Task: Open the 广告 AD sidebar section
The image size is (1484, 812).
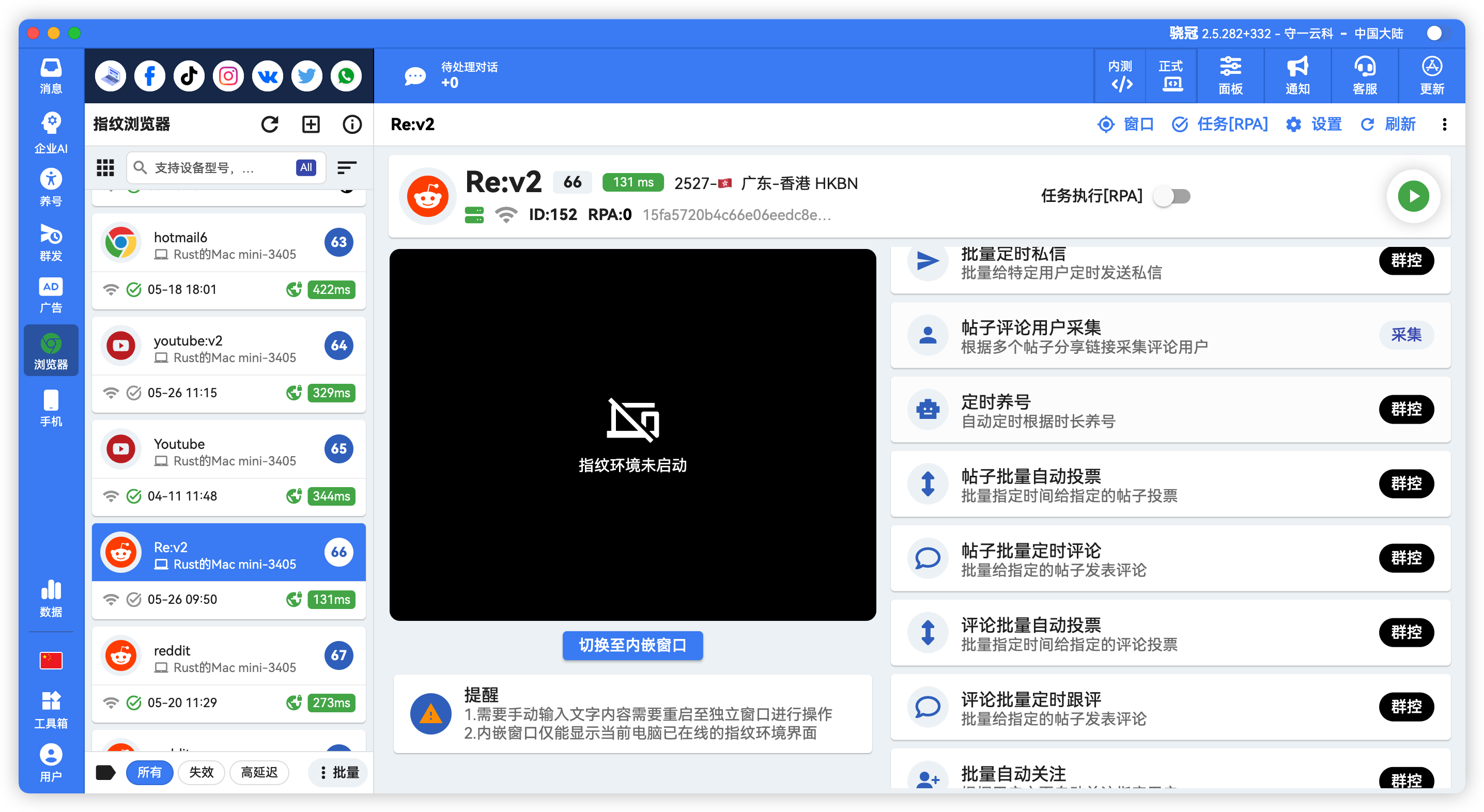Action: pos(51,295)
